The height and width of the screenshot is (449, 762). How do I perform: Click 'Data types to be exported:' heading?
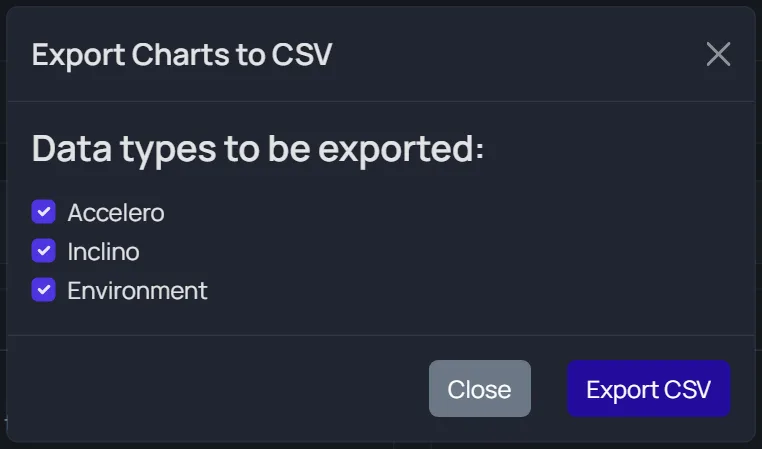(258, 149)
